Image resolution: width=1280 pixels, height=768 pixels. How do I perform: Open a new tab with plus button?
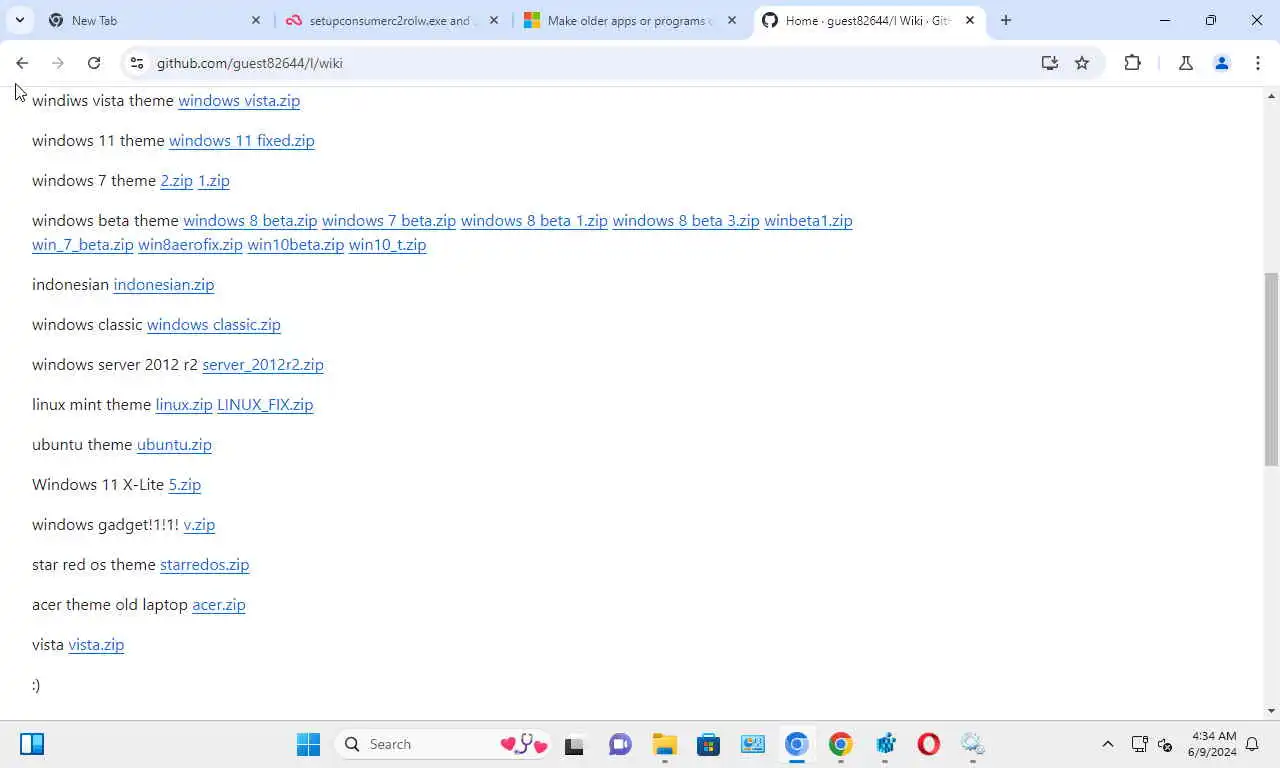1006,20
